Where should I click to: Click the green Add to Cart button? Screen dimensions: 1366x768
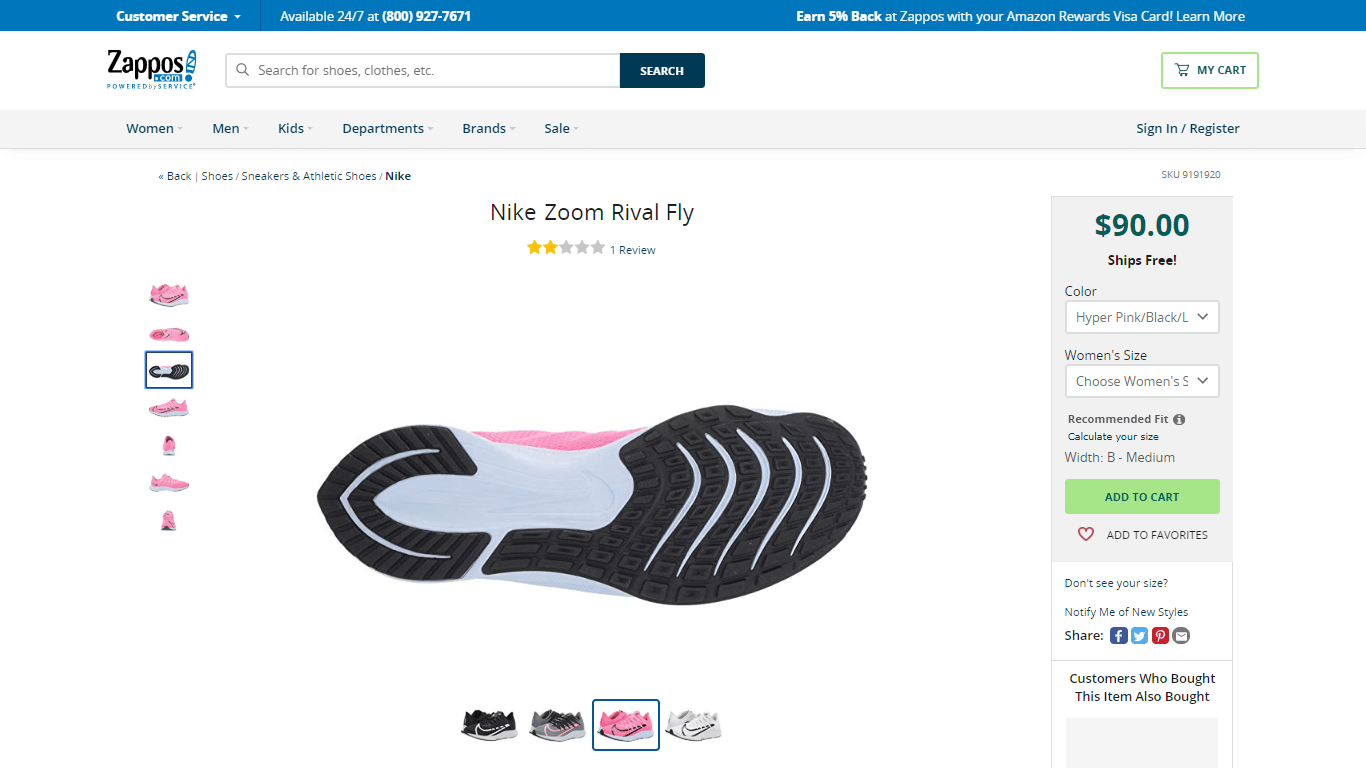click(x=1142, y=497)
